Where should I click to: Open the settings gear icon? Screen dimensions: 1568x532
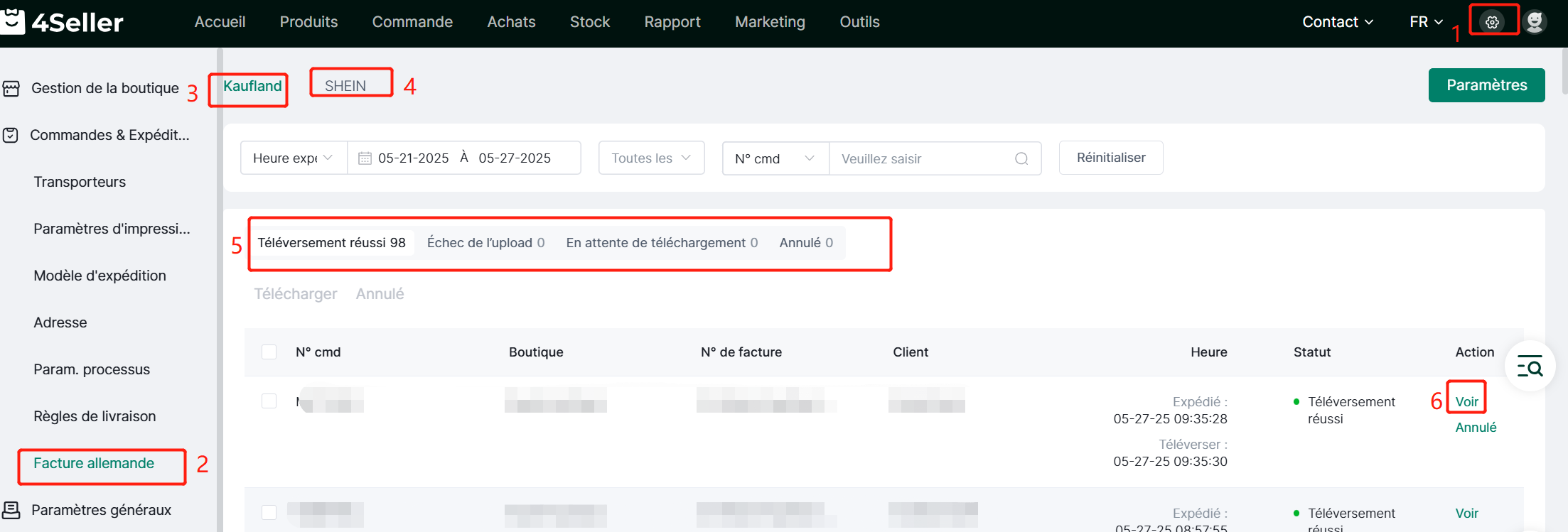(x=1492, y=22)
